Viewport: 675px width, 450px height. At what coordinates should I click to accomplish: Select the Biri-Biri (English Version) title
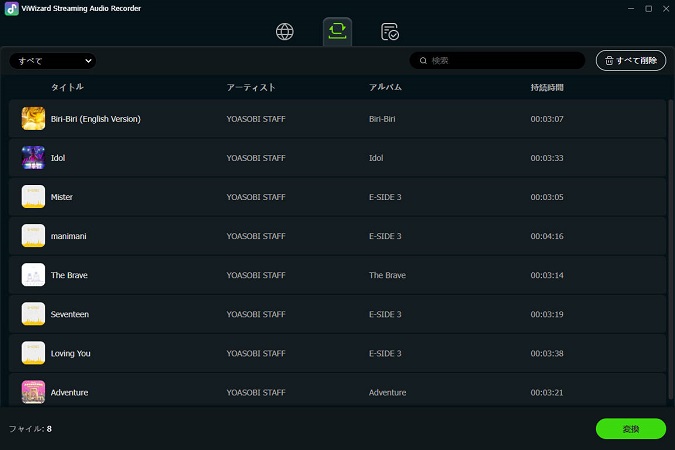[96, 119]
